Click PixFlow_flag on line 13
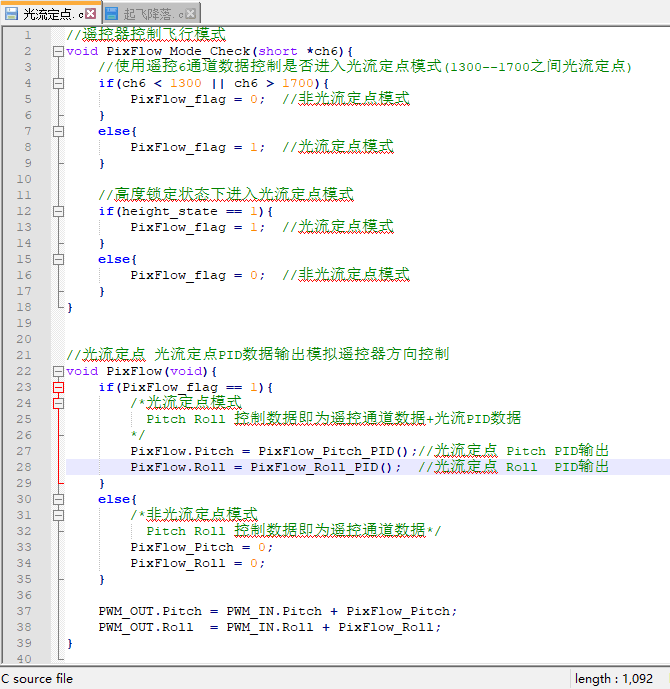This screenshot has height=689, width=670. pos(178,228)
